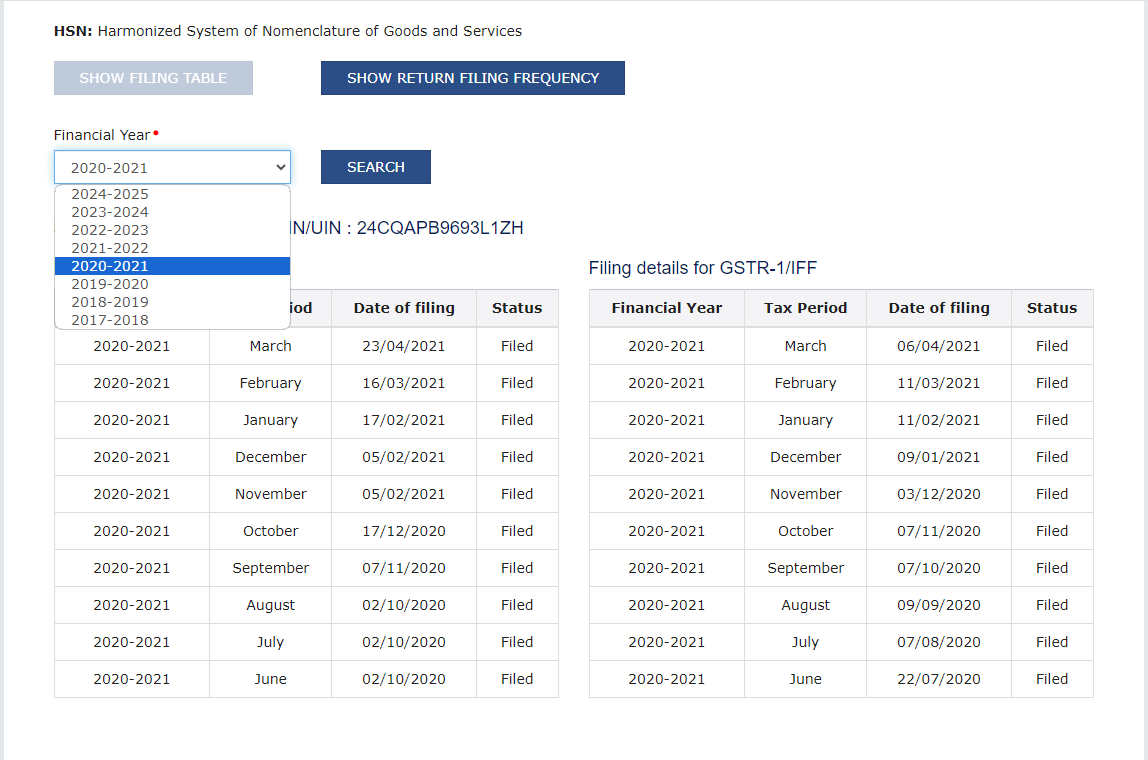This screenshot has height=760, width=1148.
Task: Select 2024-2025 from the year list
Action: click(110, 194)
